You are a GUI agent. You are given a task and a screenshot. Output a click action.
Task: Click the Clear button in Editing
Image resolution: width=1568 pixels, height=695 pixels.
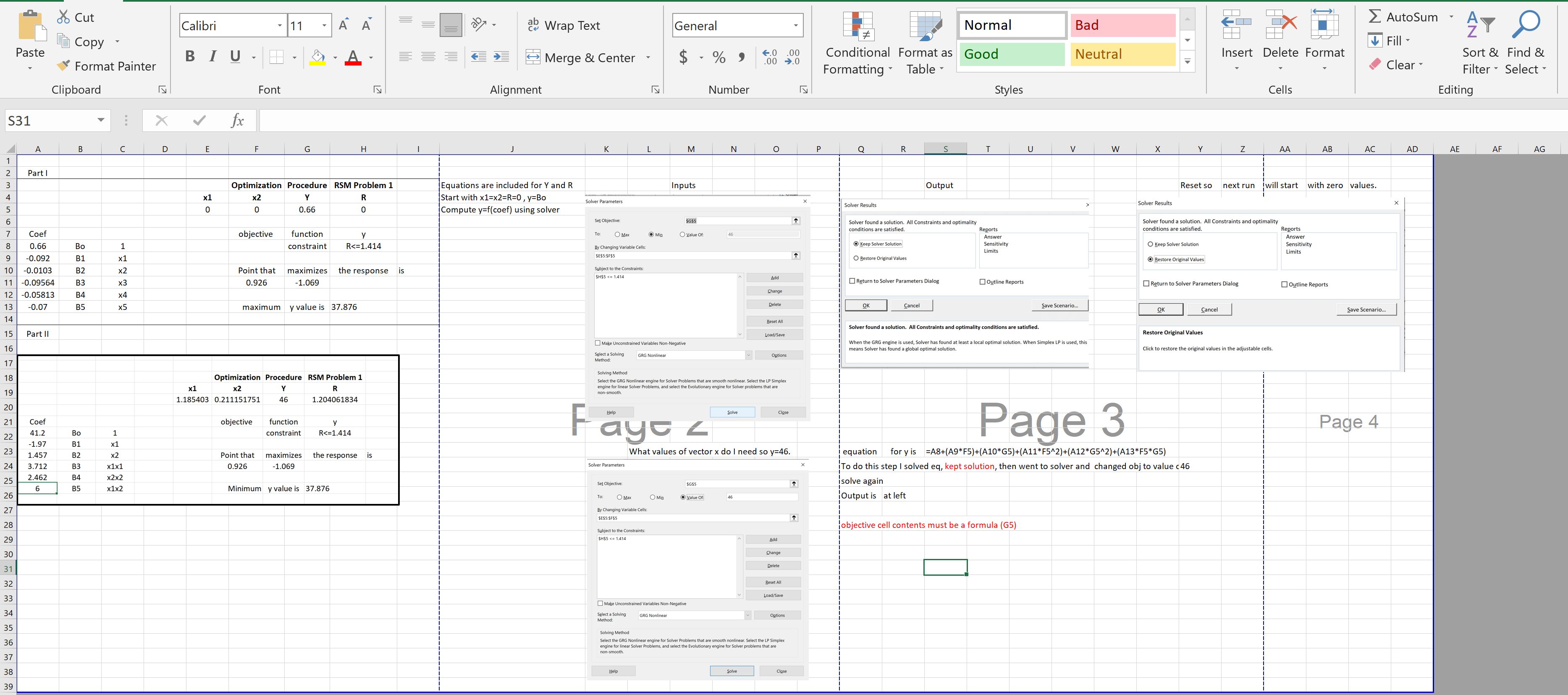point(1396,65)
